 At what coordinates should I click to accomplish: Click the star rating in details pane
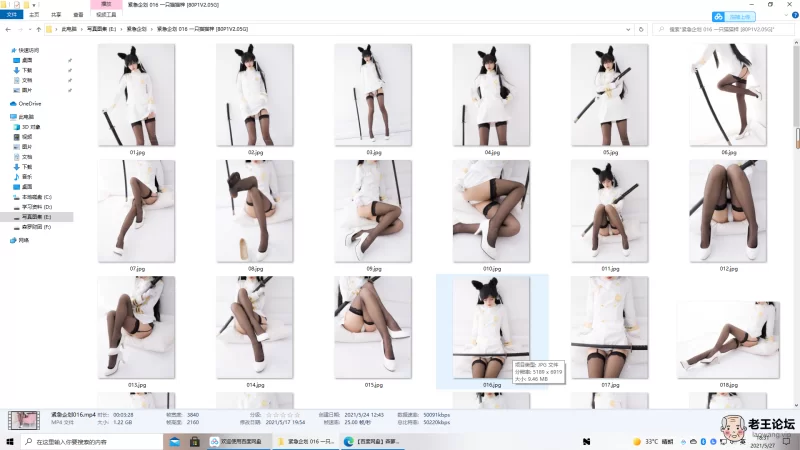[282, 413]
